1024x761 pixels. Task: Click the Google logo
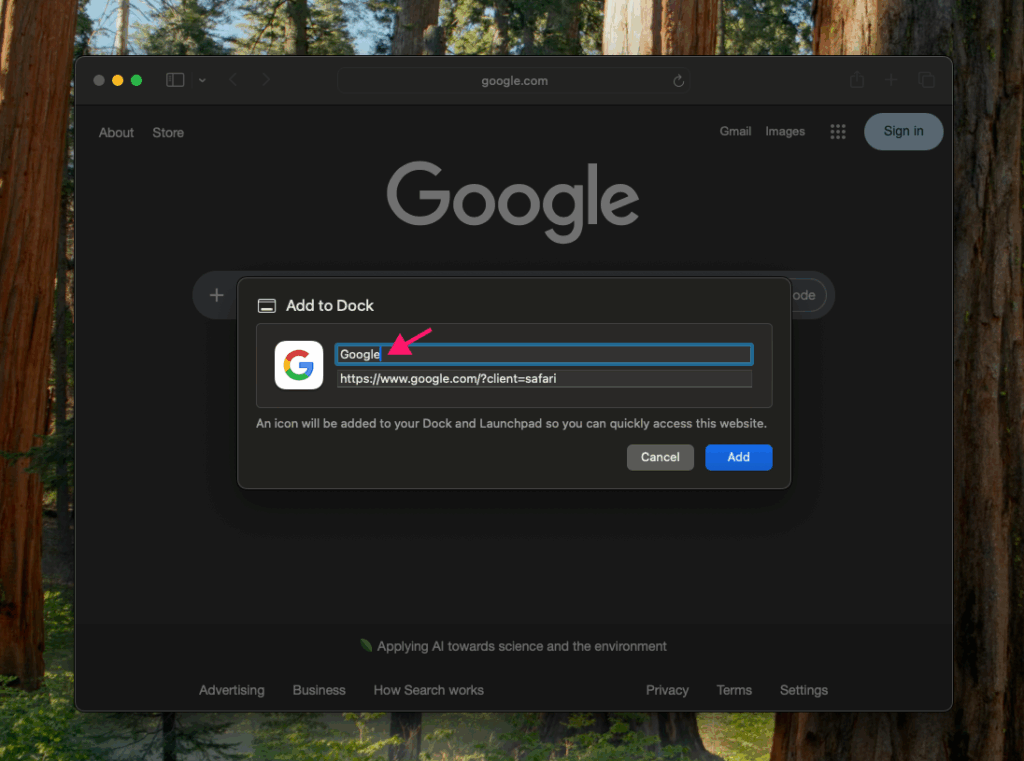(x=513, y=202)
